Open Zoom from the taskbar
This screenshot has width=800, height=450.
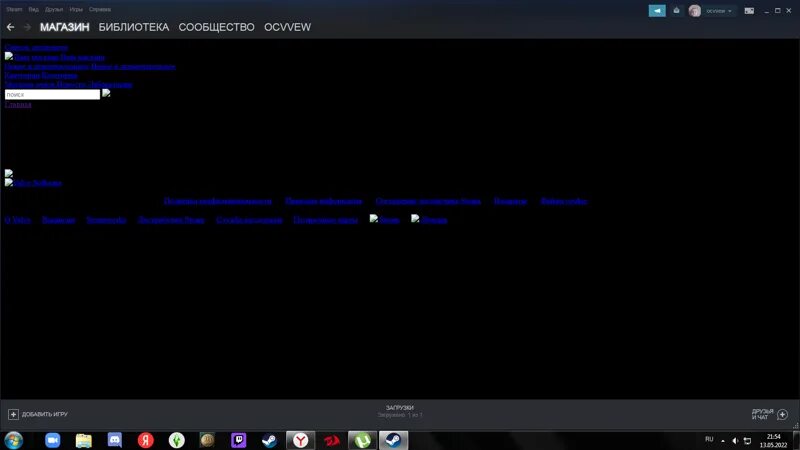point(53,440)
